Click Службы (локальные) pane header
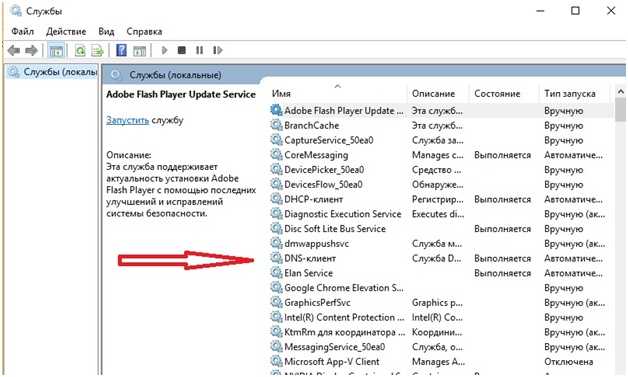 pos(175,75)
